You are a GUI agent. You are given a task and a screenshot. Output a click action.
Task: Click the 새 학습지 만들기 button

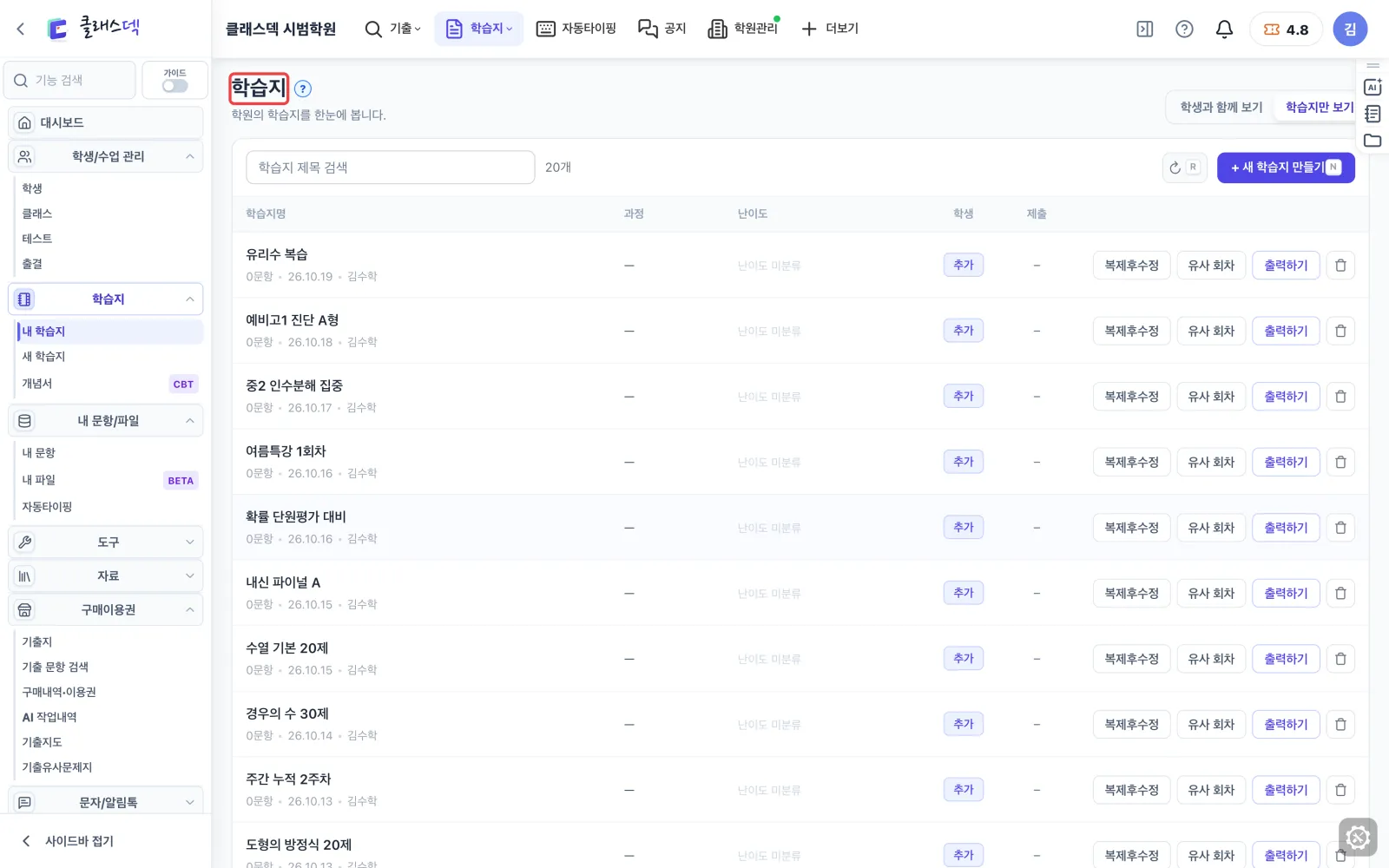[1286, 168]
